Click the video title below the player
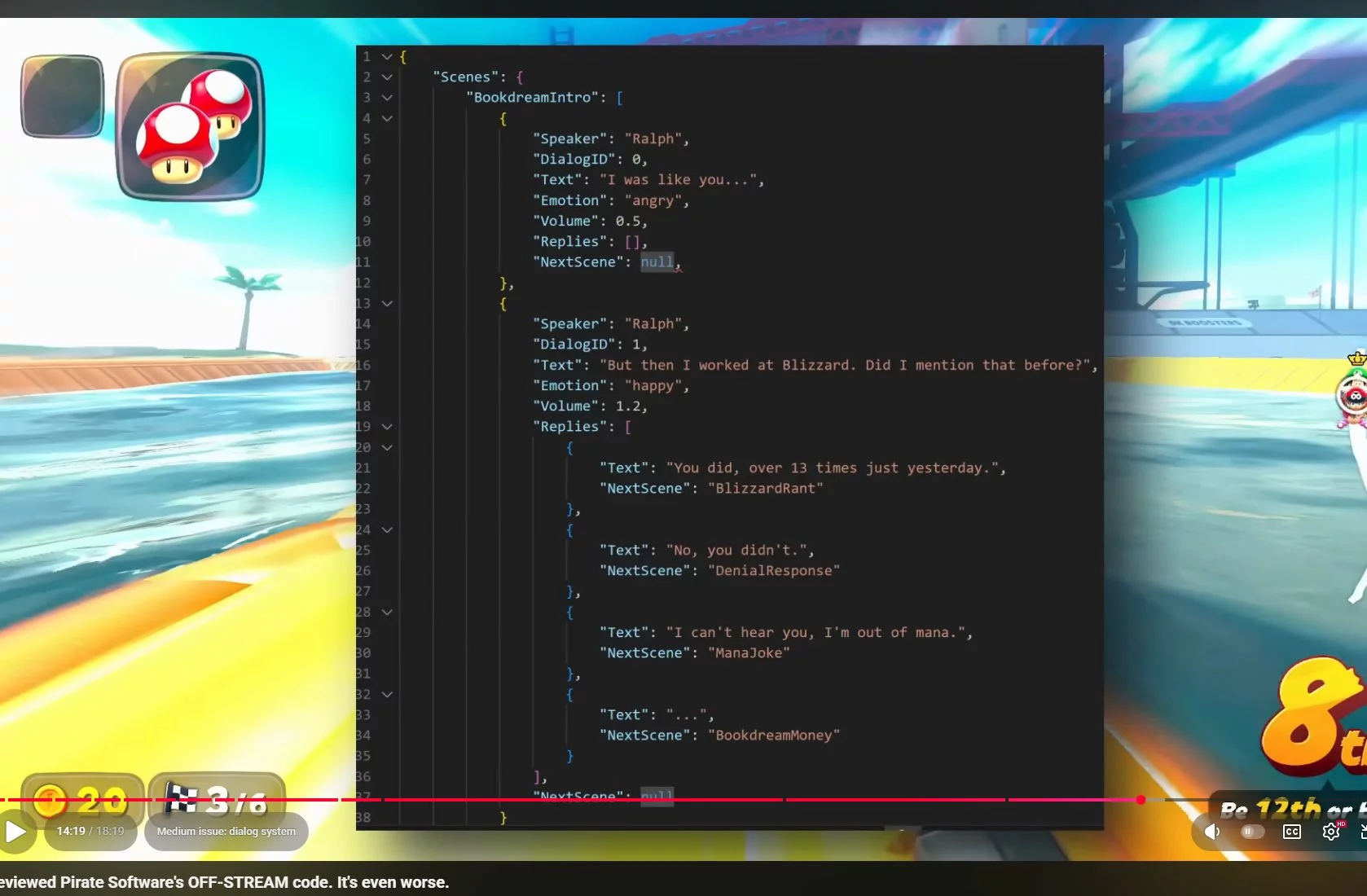 point(224,882)
